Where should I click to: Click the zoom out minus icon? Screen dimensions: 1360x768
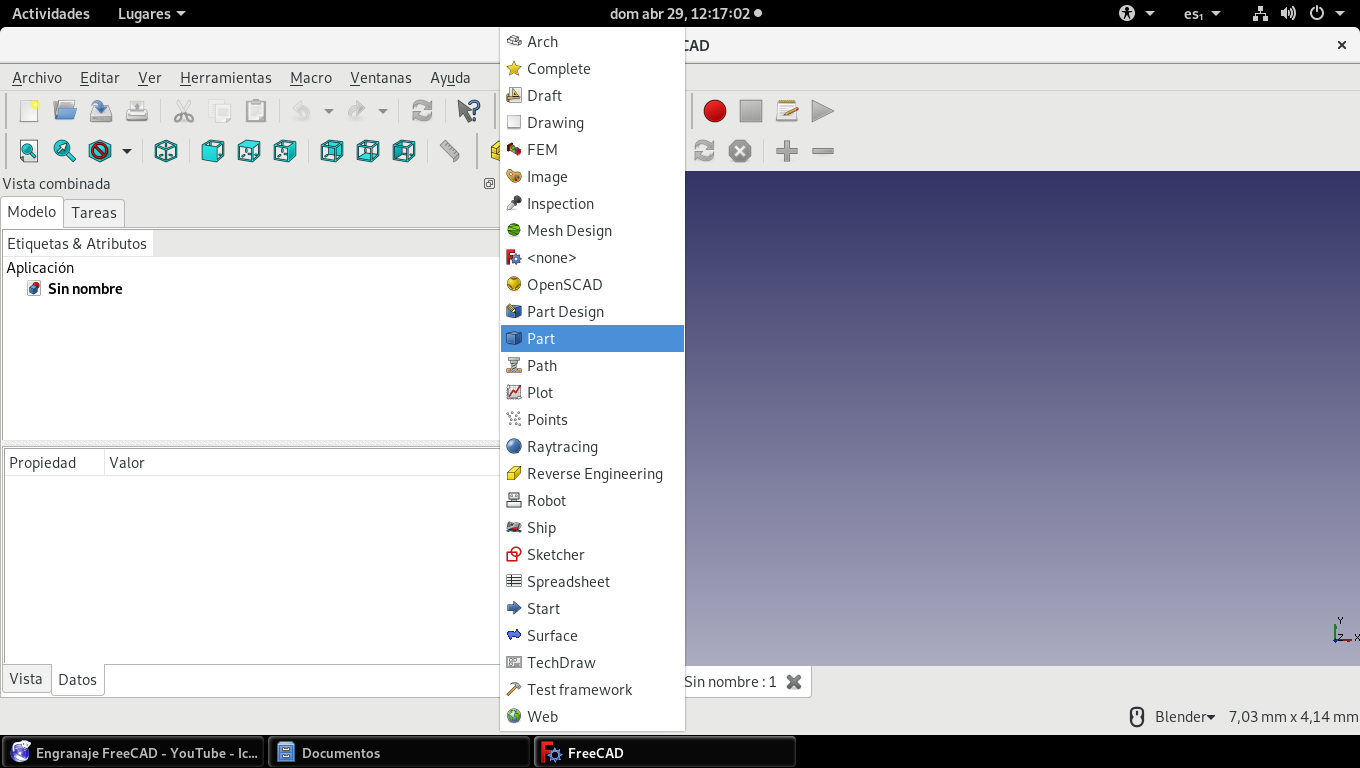pyautogui.click(x=823, y=151)
